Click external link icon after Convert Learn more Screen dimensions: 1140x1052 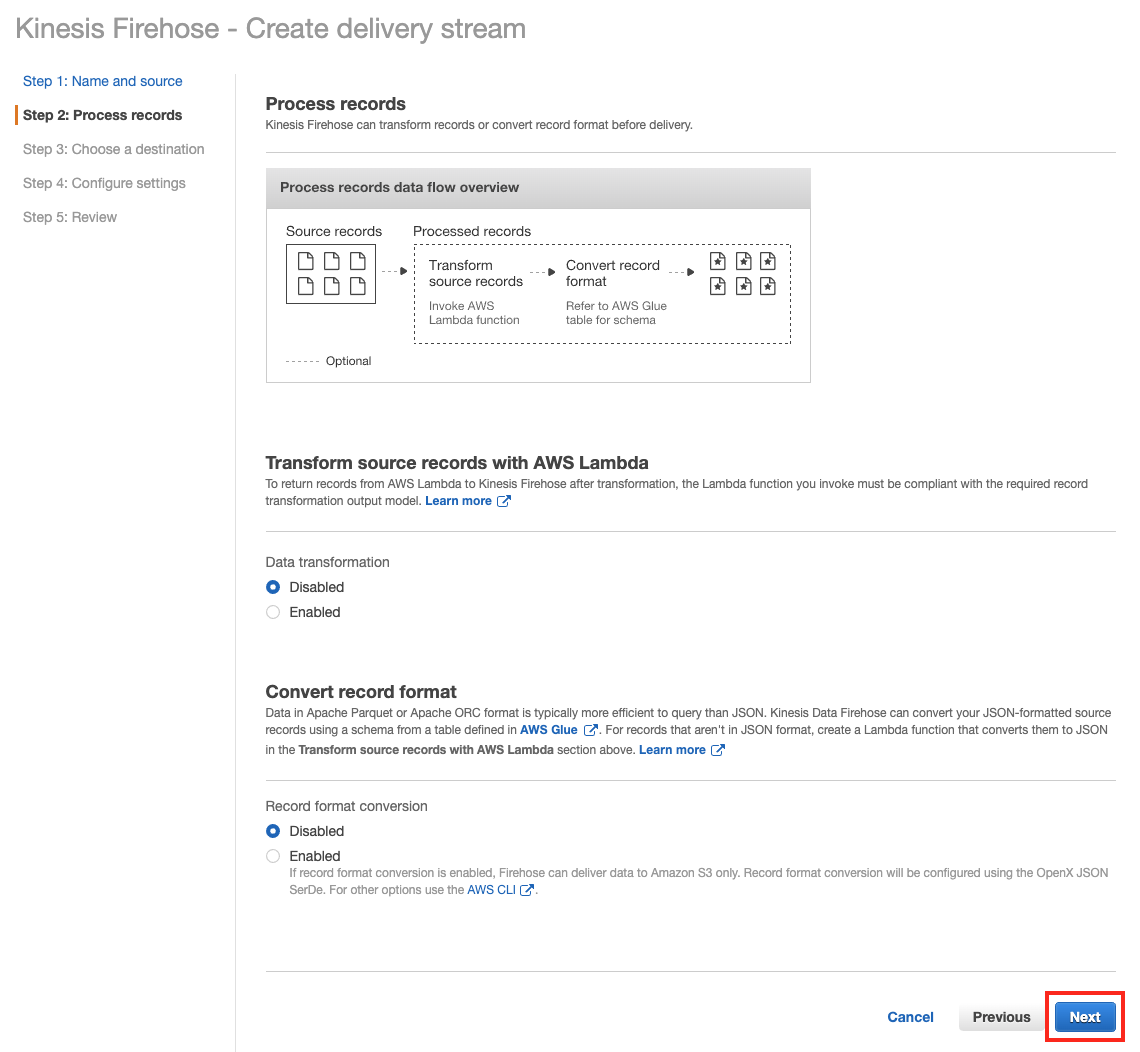click(x=717, y=750)
